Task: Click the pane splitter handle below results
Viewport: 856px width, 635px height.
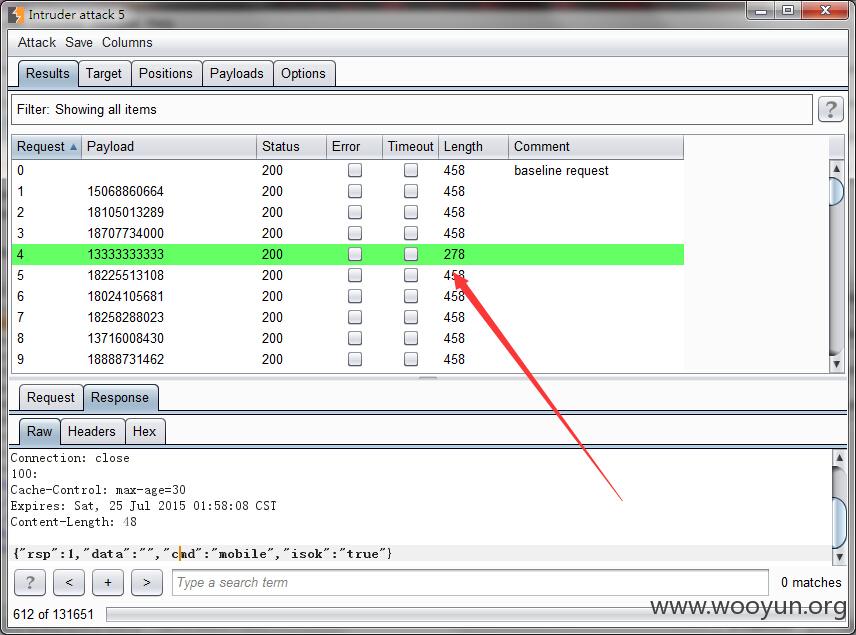Action: tap(428, 377)
